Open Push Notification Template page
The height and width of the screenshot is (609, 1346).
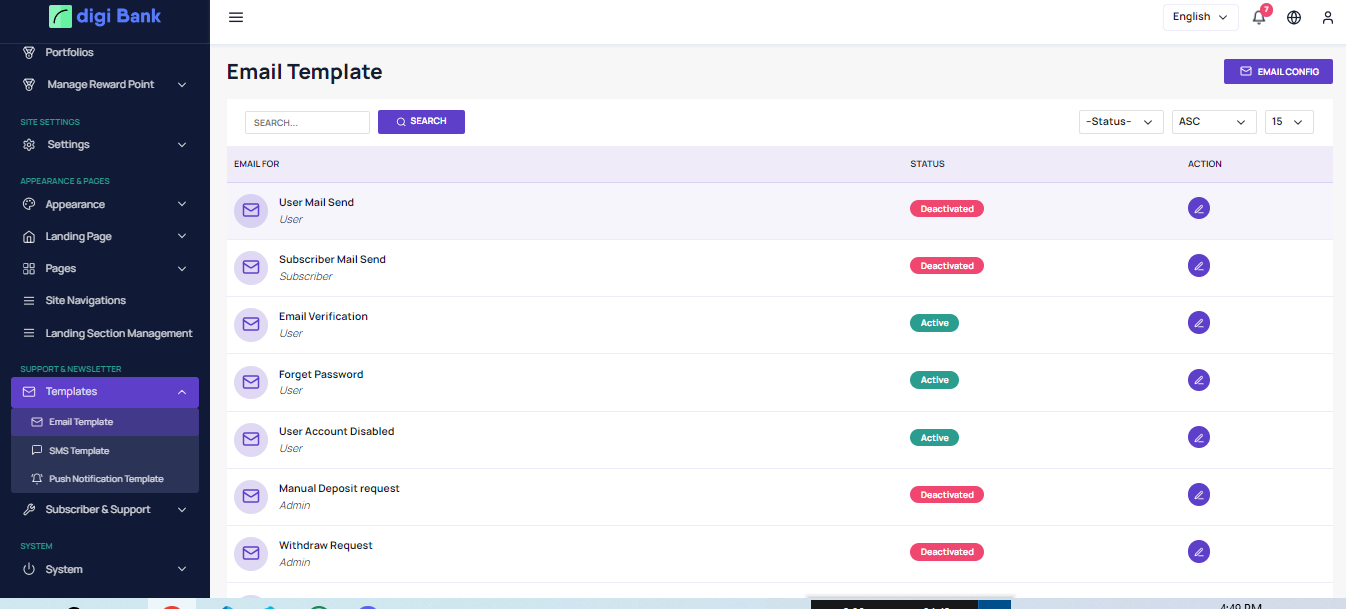(106, 479)
